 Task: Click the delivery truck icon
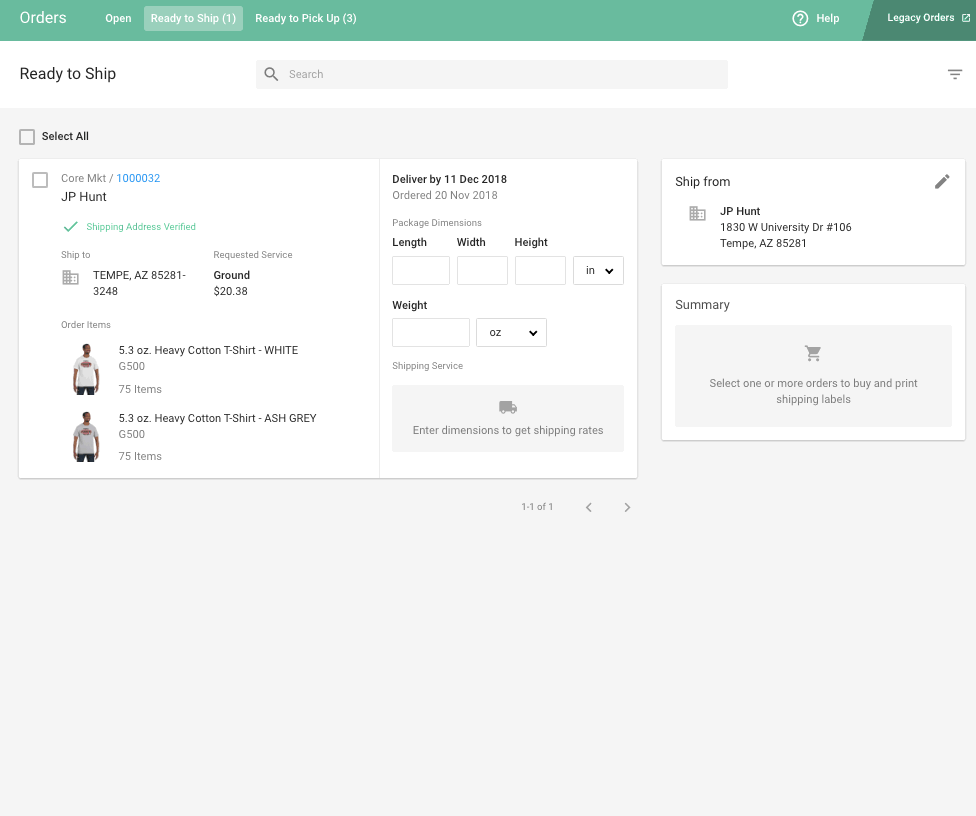(508, 407)
